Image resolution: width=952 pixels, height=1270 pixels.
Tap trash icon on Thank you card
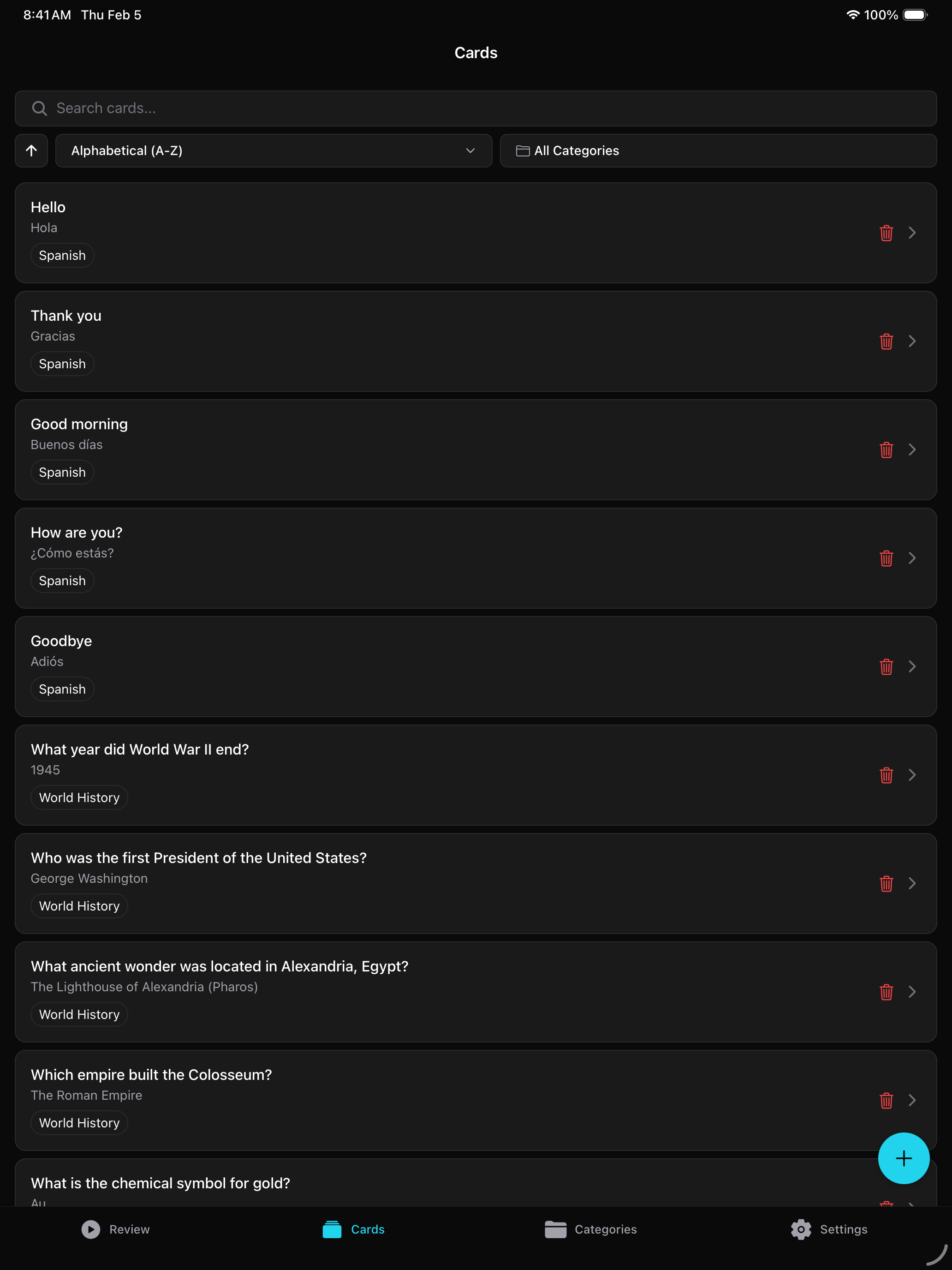click(886, 341)
